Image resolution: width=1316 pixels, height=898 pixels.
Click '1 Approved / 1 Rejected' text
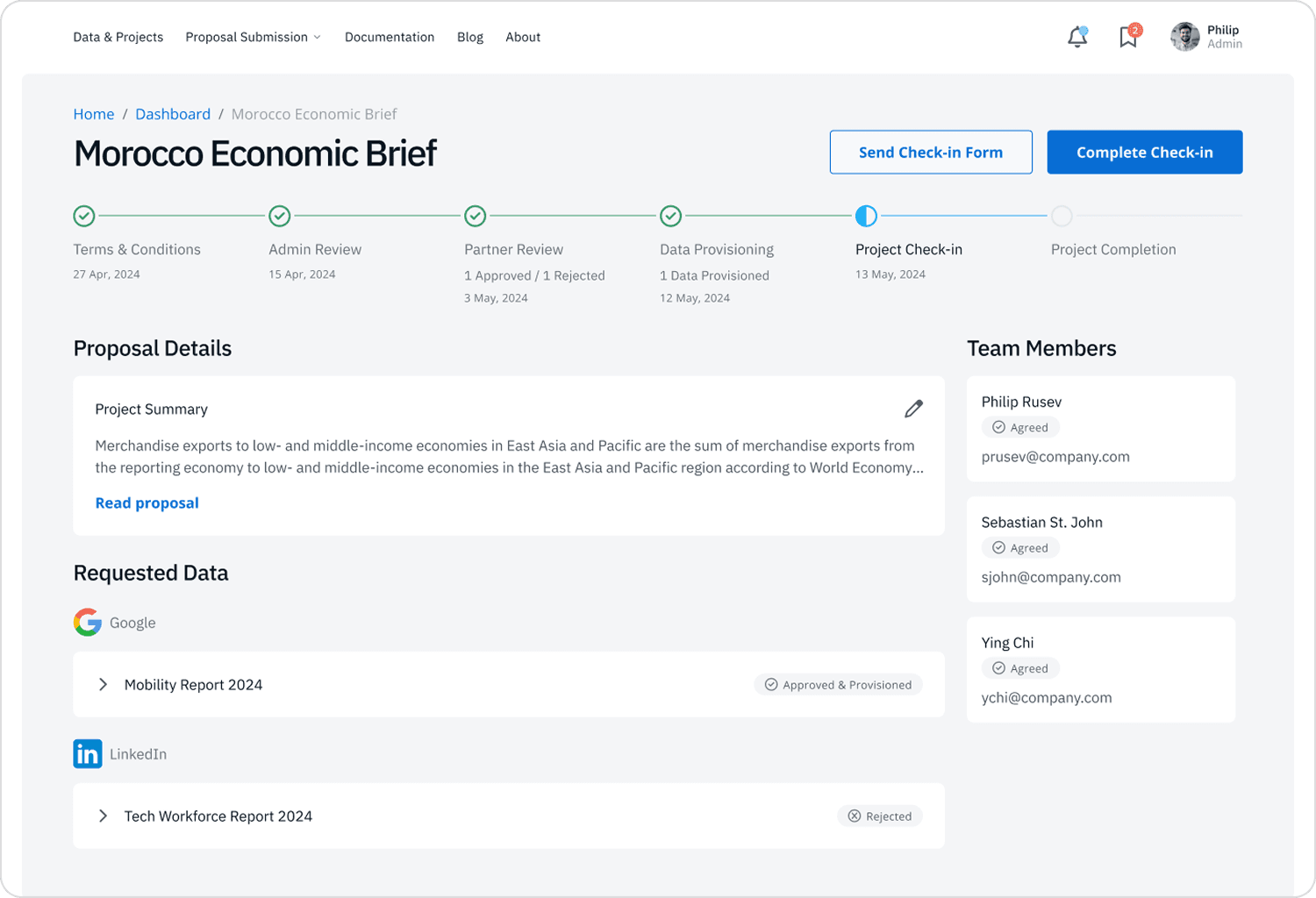534,275
